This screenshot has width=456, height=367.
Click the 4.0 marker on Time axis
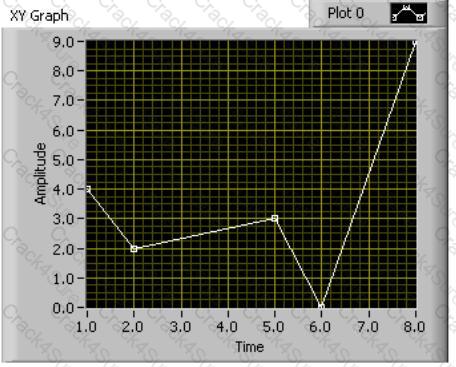pos(227,327)
